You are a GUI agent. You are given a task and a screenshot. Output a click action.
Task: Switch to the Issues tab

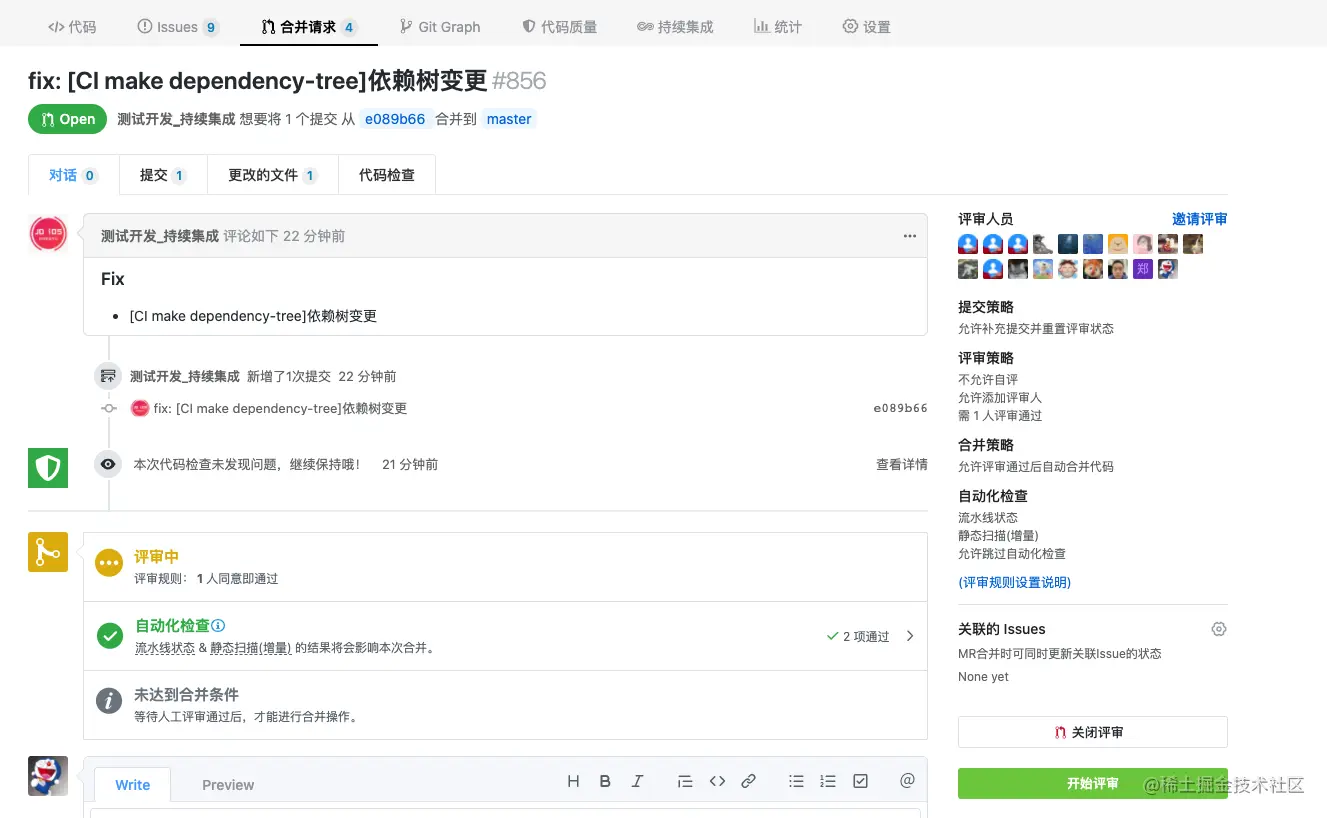[178, 27]
